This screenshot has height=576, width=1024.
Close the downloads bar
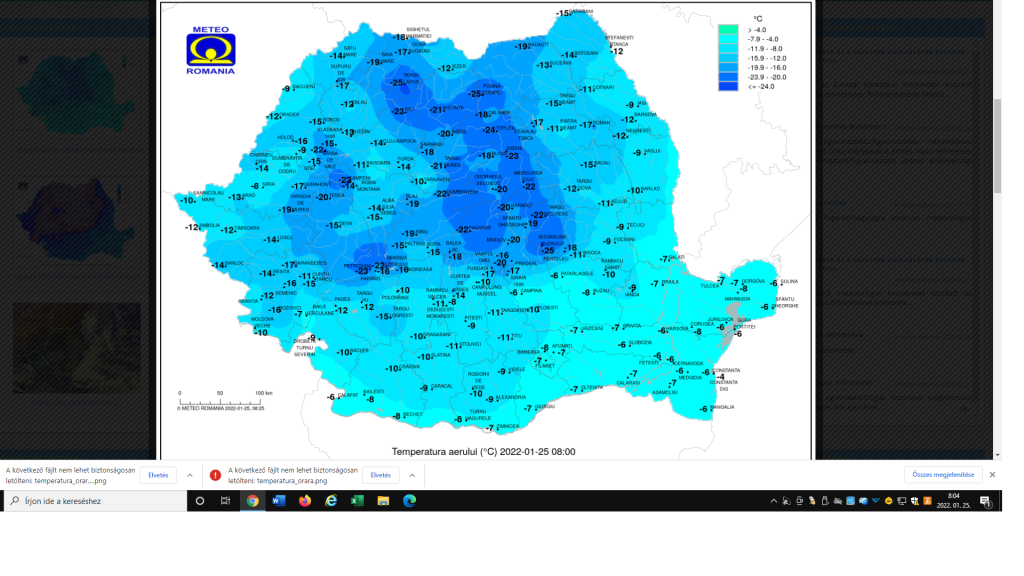tap(992, 475)
